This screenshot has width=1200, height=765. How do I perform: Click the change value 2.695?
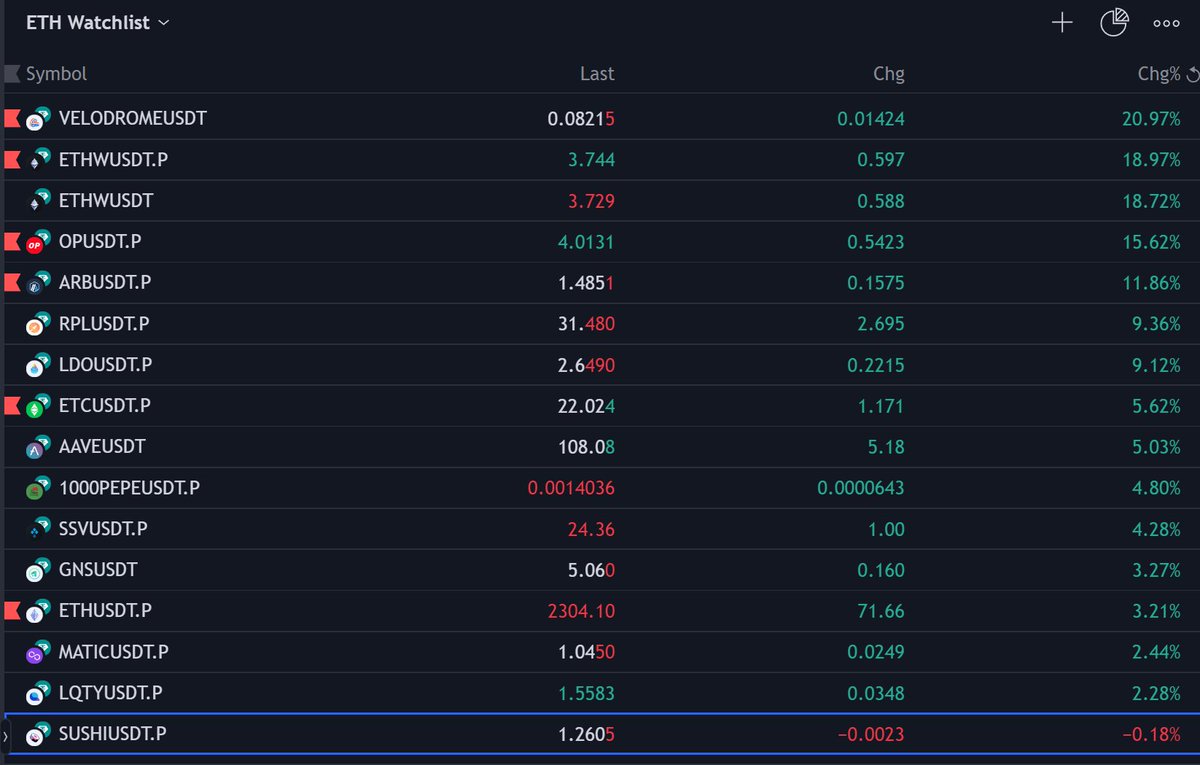click(881, 323)
